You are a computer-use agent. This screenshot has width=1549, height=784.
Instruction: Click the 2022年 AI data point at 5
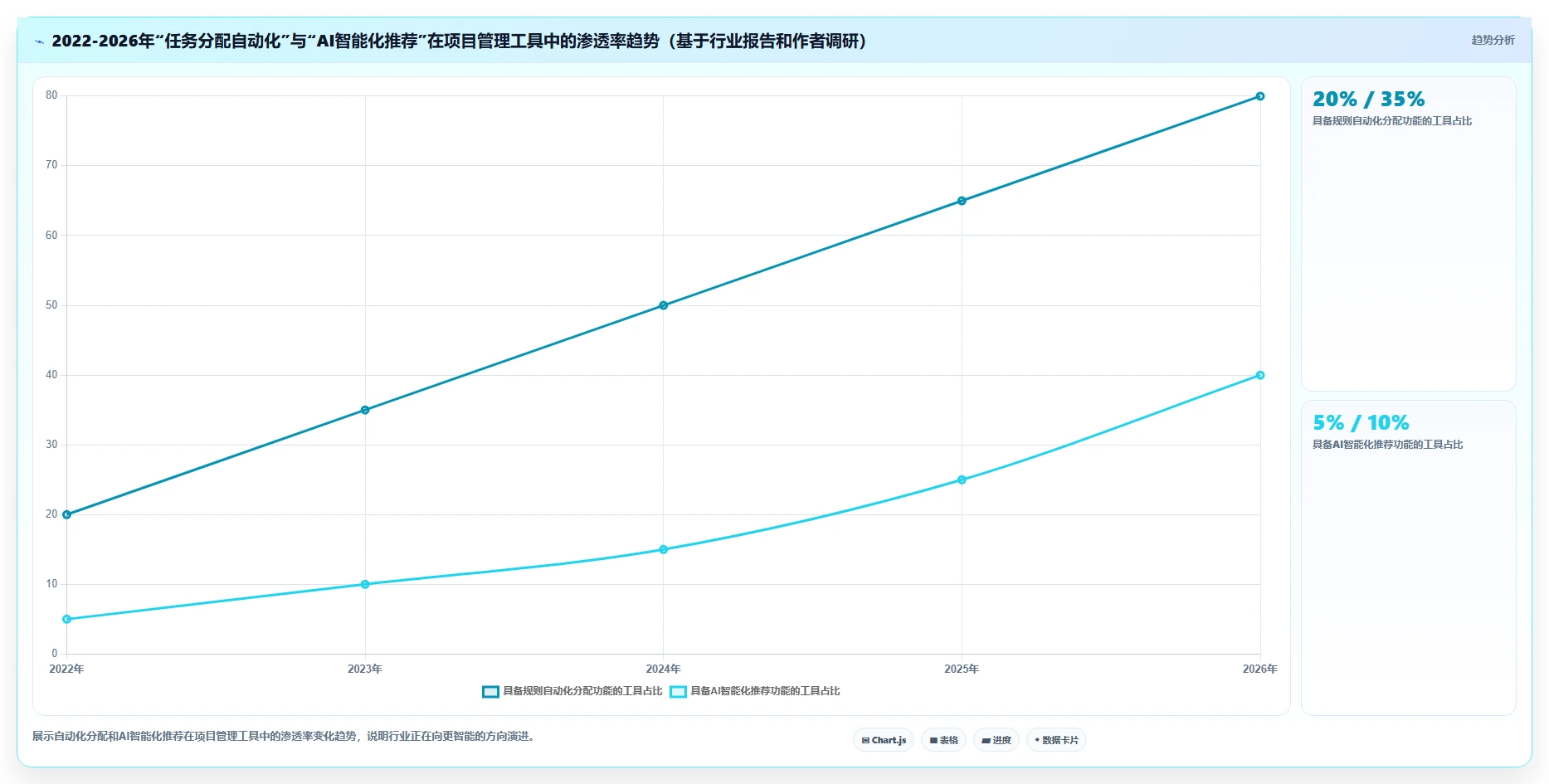[67, 619]
